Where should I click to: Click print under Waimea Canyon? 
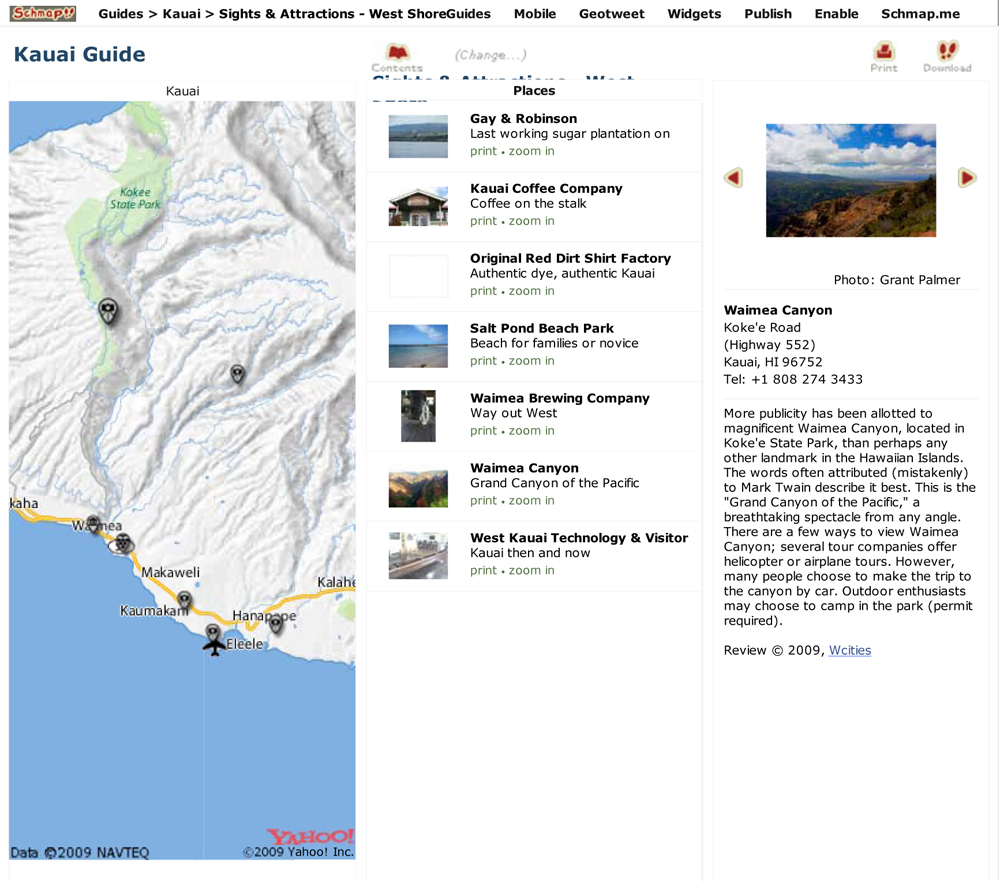(483, 501)
